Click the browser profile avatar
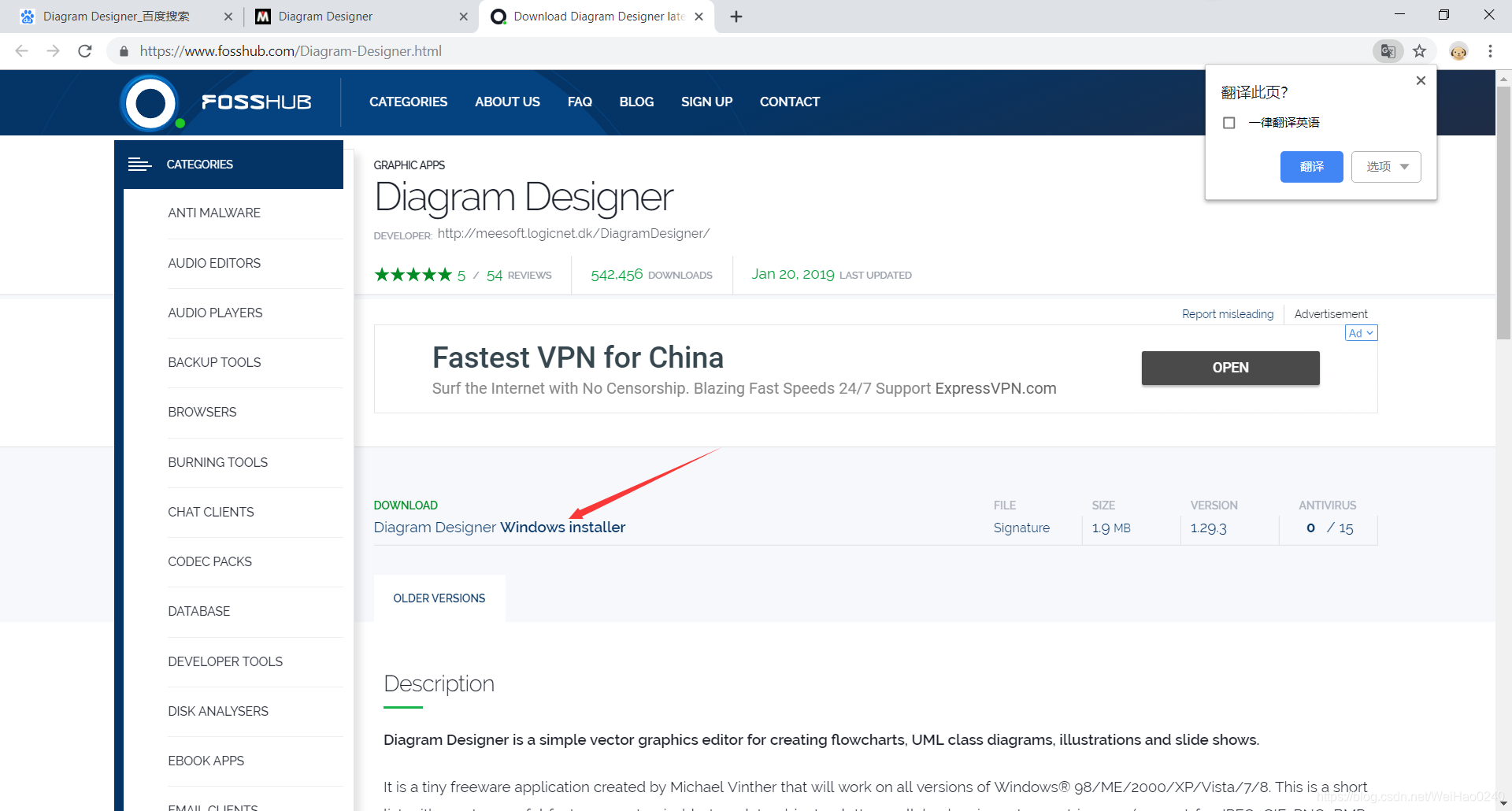Screen dimensions: 1512x811 point(1458,50)
